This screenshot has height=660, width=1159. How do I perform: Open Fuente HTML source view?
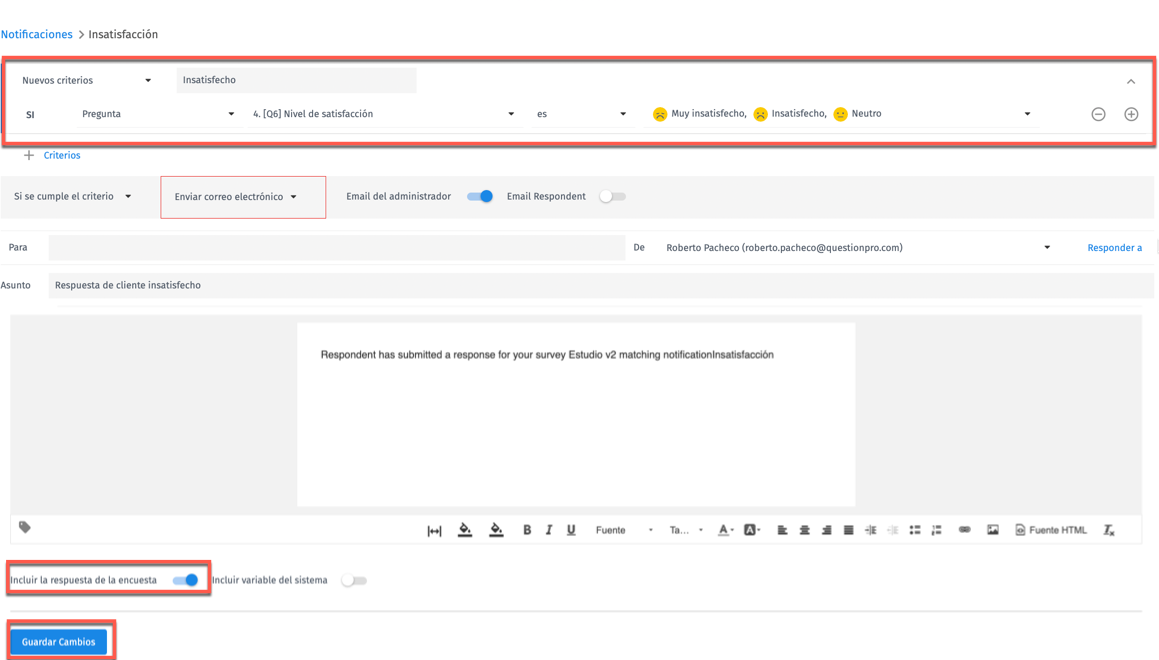coord(1051,530)
